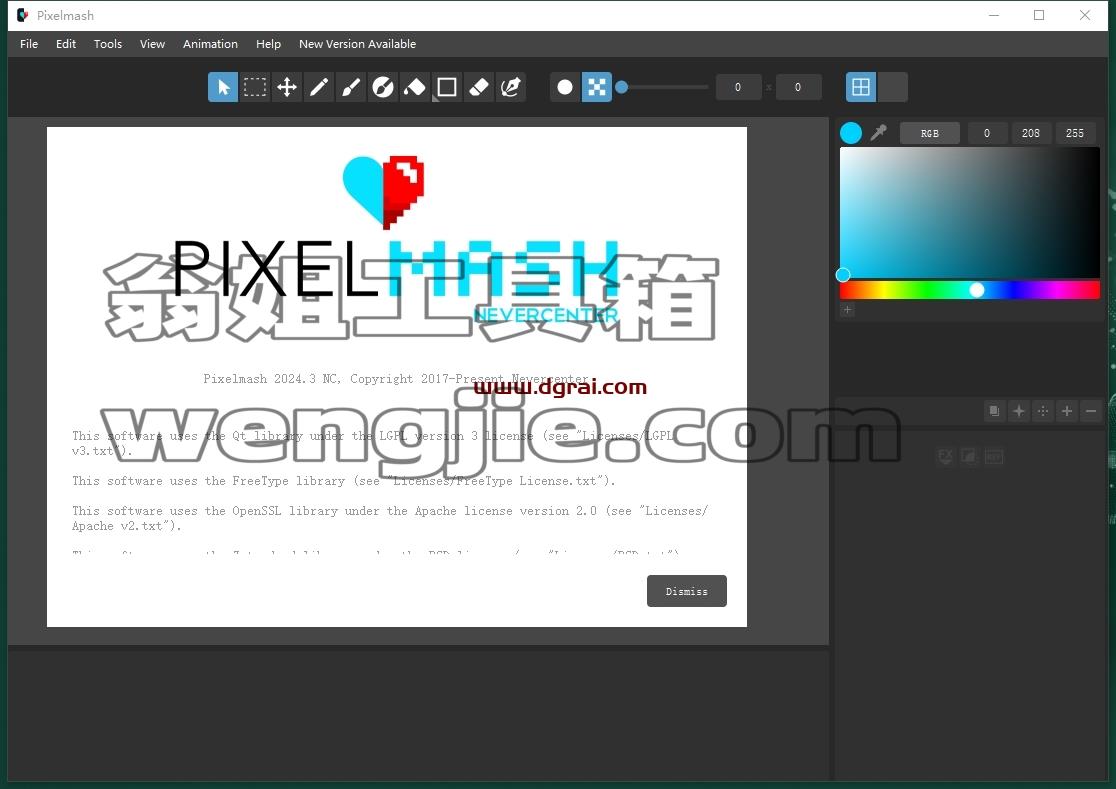The height and width of the screenshot is (789, 1116).
Task: Click New Version Available
Action: point(358,43)
